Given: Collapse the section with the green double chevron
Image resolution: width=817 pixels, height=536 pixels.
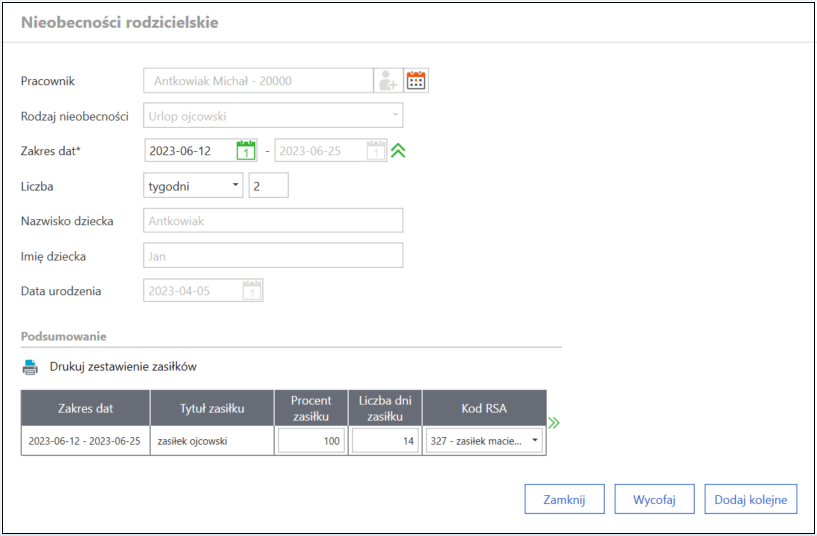Looking at the screenshot, I should [398, 151].
